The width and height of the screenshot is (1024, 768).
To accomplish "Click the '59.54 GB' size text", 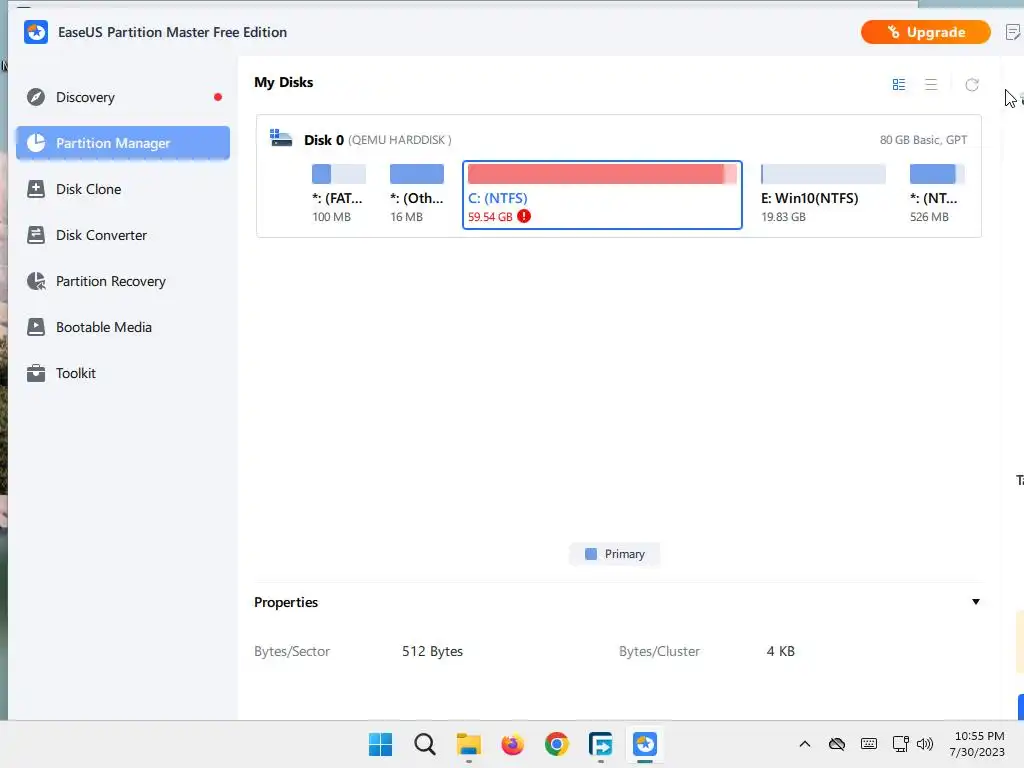I will (490, 217).
